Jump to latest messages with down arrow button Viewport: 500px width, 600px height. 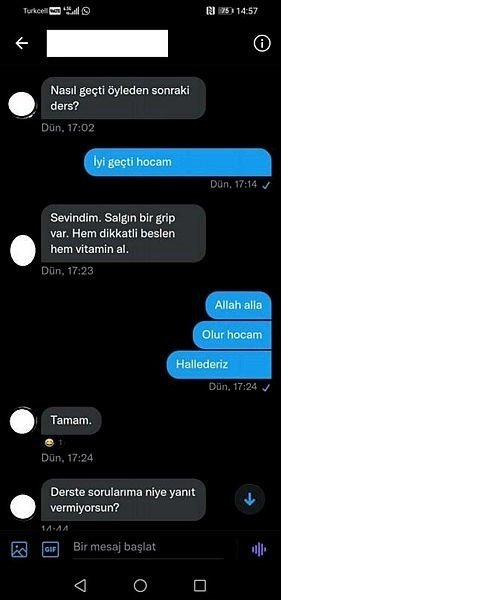point(250,499)
